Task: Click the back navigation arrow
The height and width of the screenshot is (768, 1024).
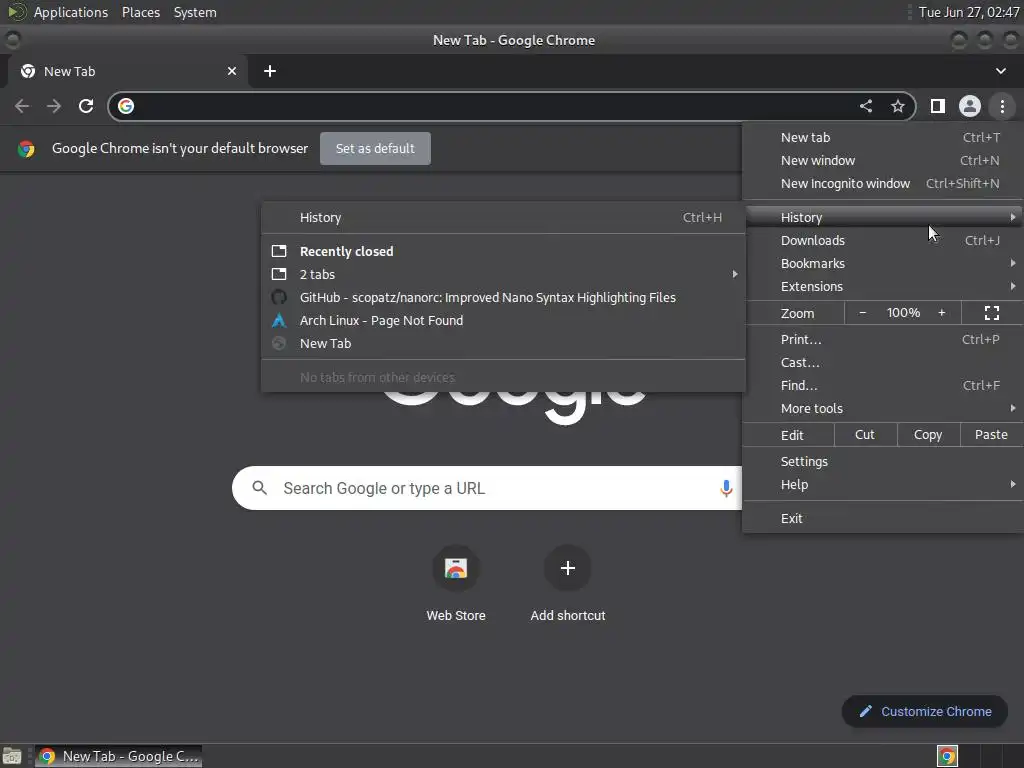Action: [22, 106]
